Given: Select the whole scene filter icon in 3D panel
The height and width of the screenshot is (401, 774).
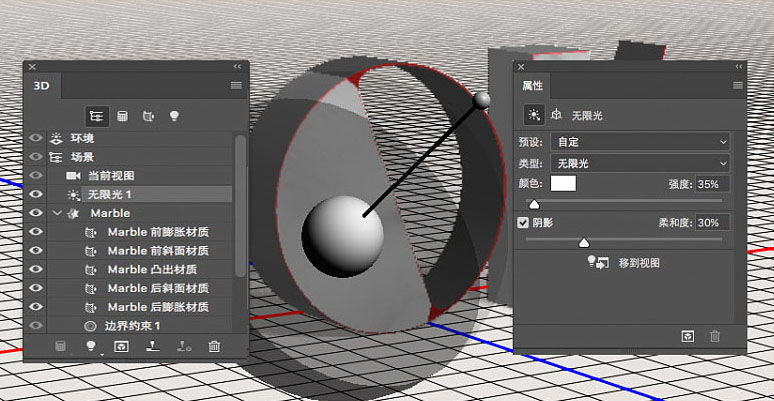Looking at the screenshot, I should pyautogui.click(x=96, y=117).
